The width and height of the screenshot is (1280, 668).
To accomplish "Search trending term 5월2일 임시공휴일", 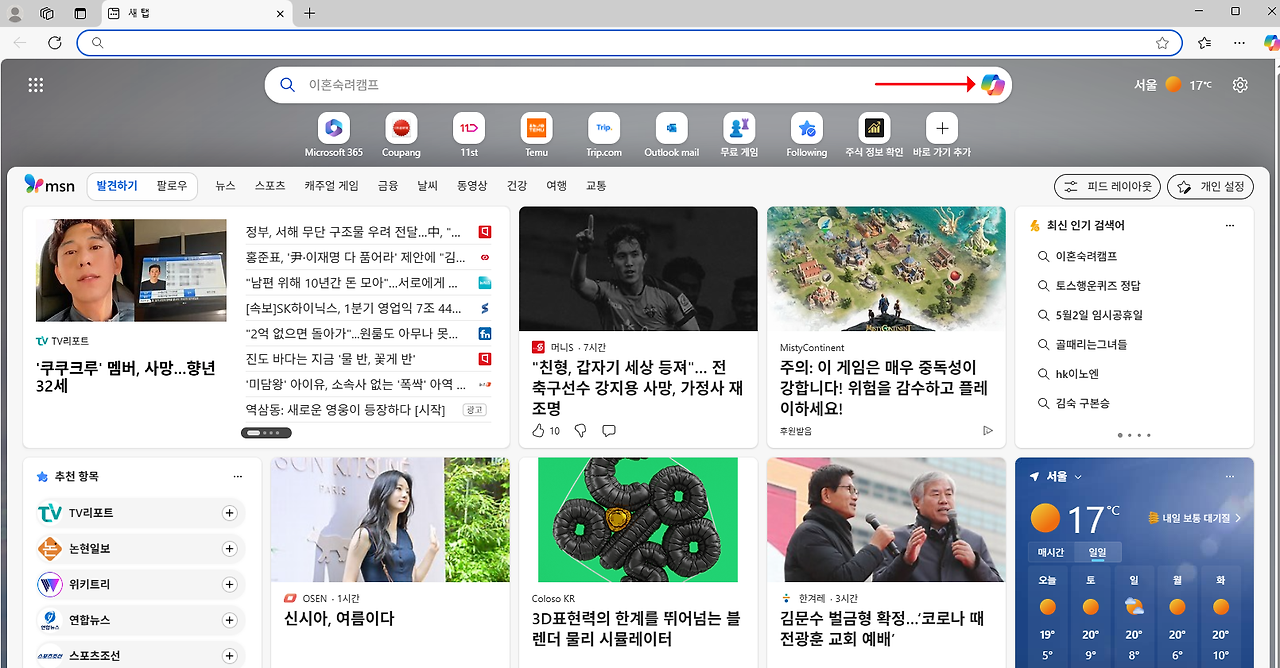I will [1099, 315].
